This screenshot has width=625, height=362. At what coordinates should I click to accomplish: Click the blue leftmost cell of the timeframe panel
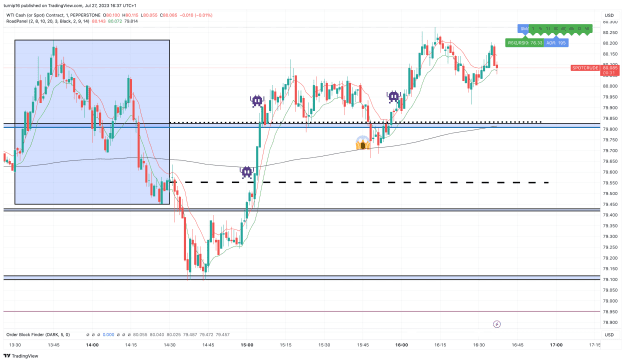(524, 29)
